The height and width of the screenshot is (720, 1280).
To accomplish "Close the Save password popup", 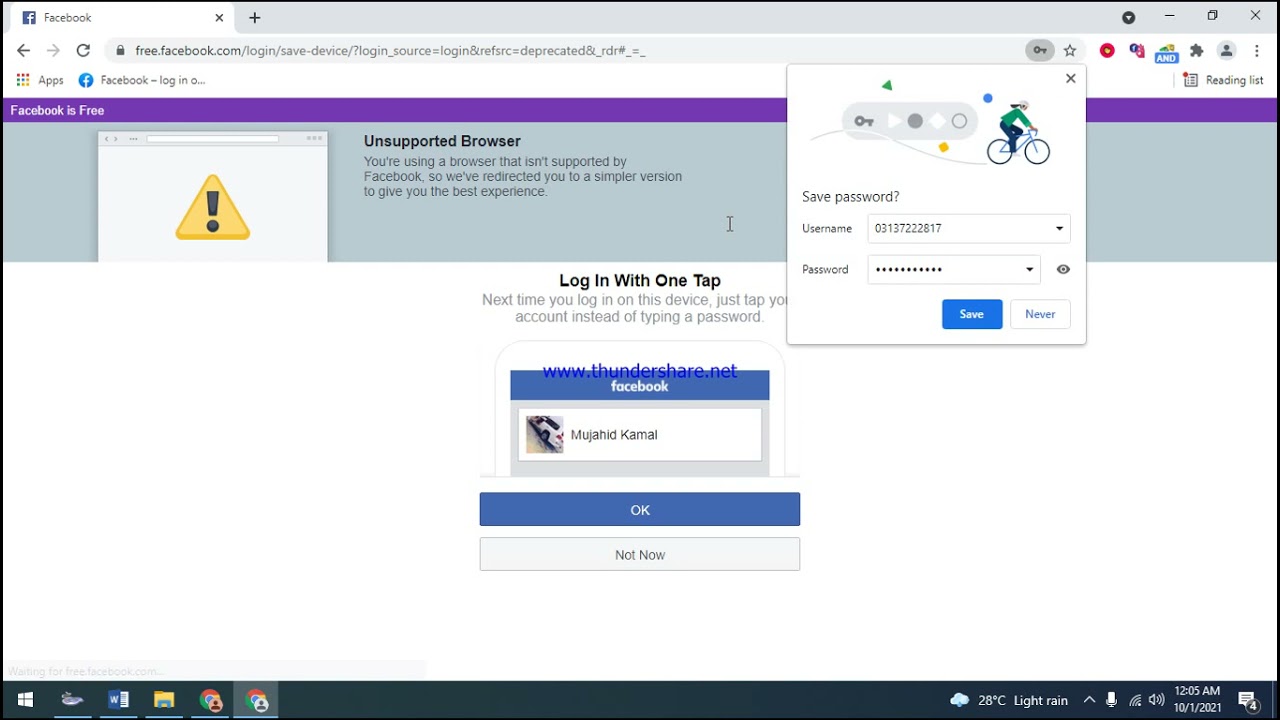I will coord(1071,78).
